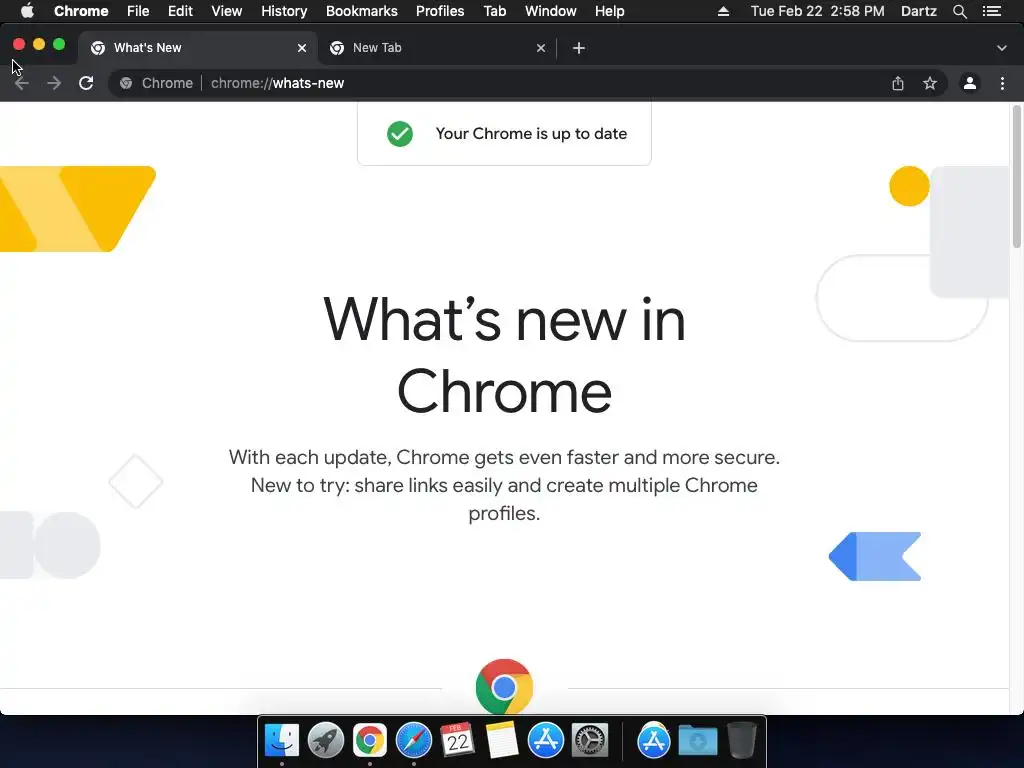This screenshot has width=1024, height=768.
Task: Expand the tab search chevron
Action: tap(1002, 48)
